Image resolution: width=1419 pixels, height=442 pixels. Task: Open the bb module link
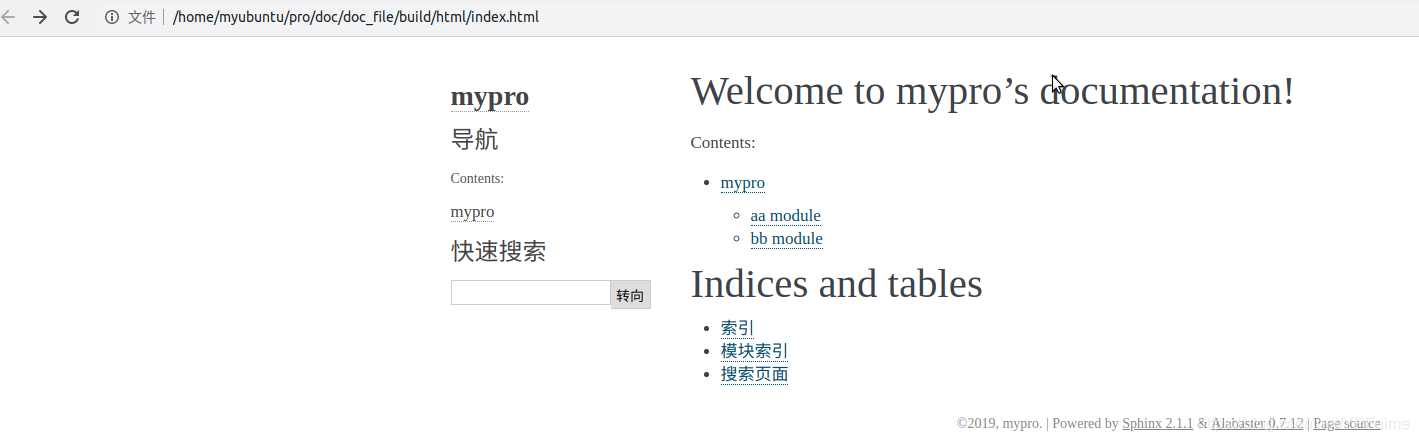point(787,239)
